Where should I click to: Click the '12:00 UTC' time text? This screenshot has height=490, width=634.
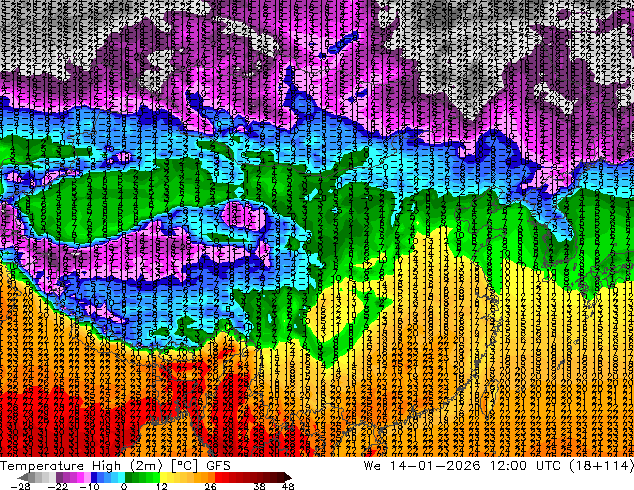pos(525,466)
